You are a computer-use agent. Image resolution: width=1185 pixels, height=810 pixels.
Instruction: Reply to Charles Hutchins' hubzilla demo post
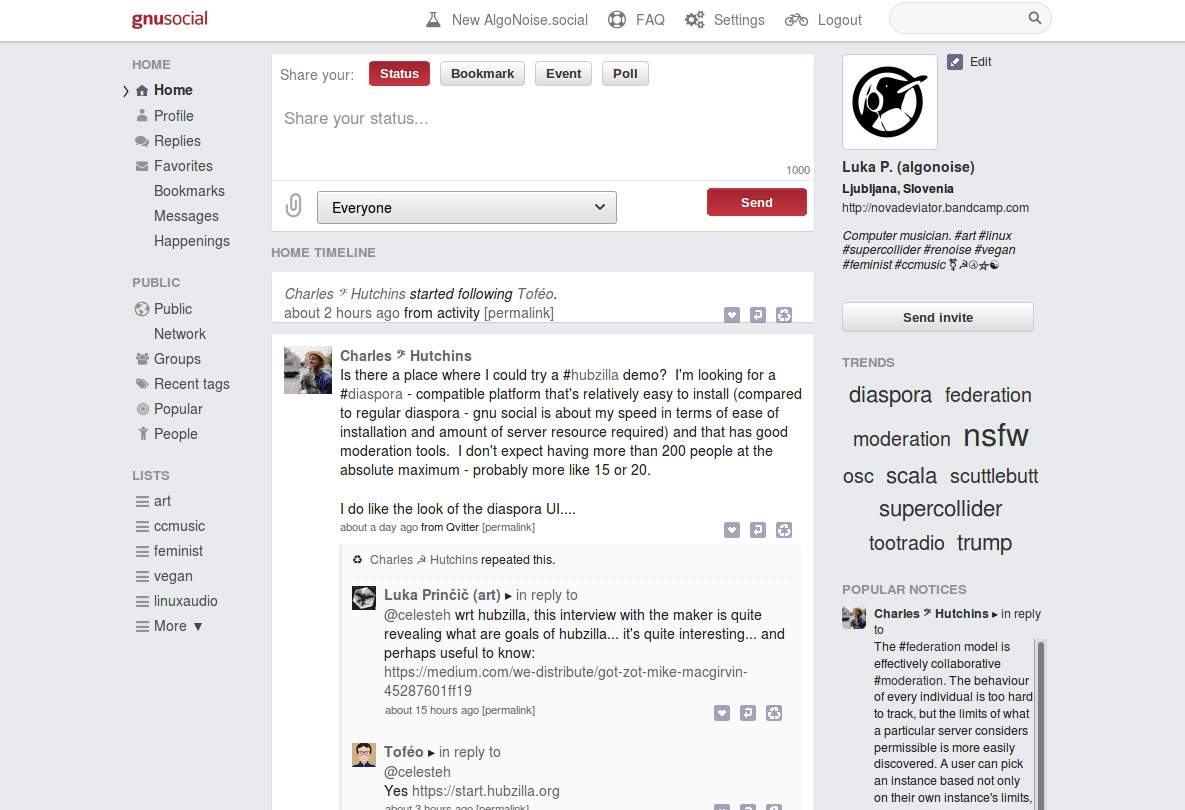click(x=757, y=530)
